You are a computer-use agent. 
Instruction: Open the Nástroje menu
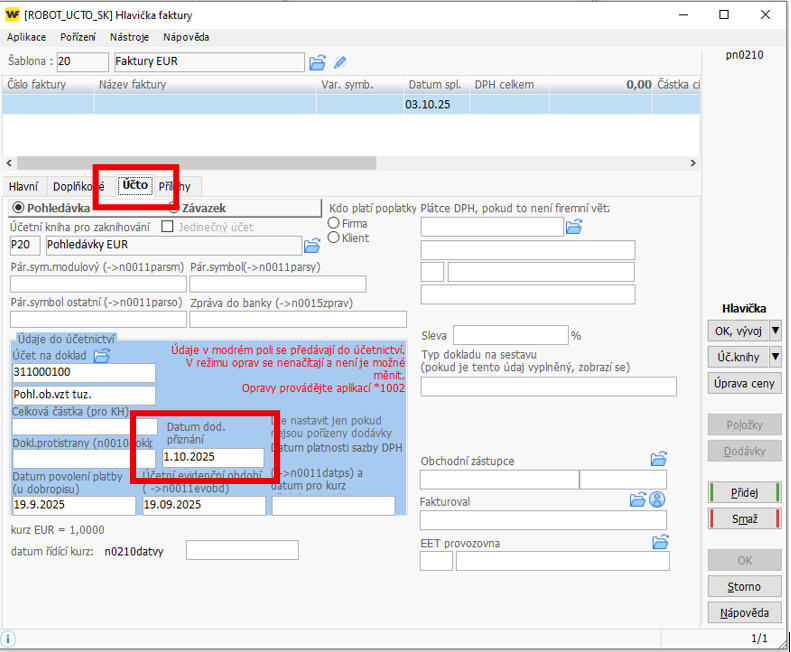coord(130,37)
